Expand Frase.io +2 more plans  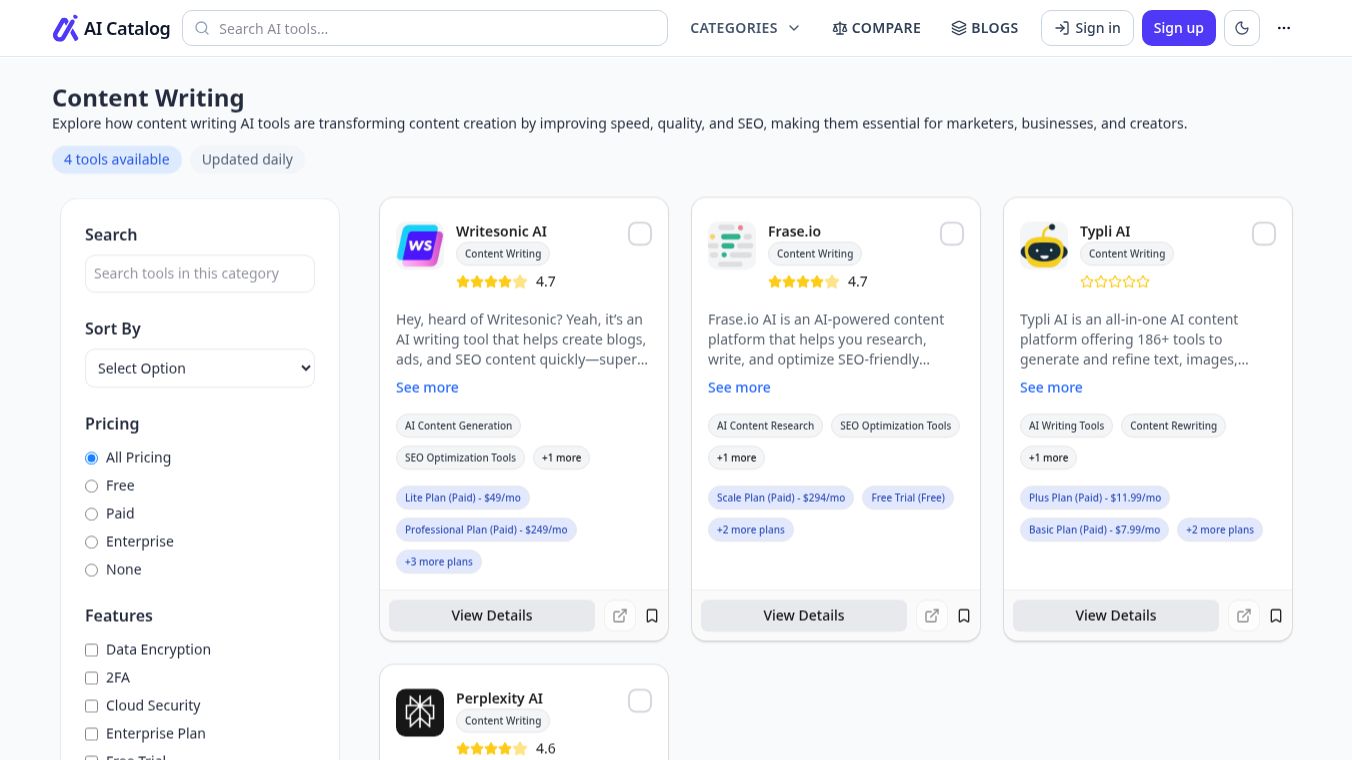click(x=751, y=530)
